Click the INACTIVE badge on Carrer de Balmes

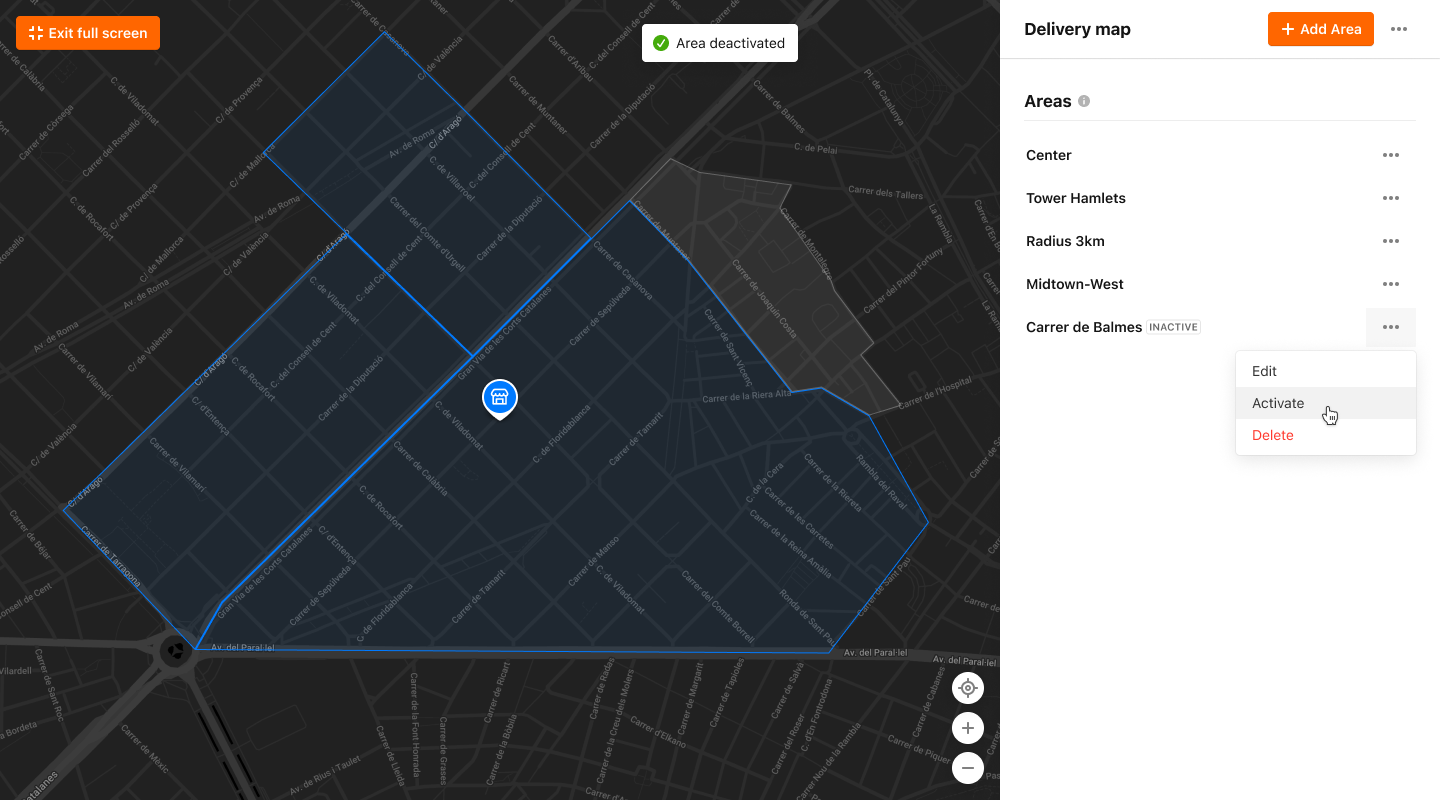(x=1173, y=327)
